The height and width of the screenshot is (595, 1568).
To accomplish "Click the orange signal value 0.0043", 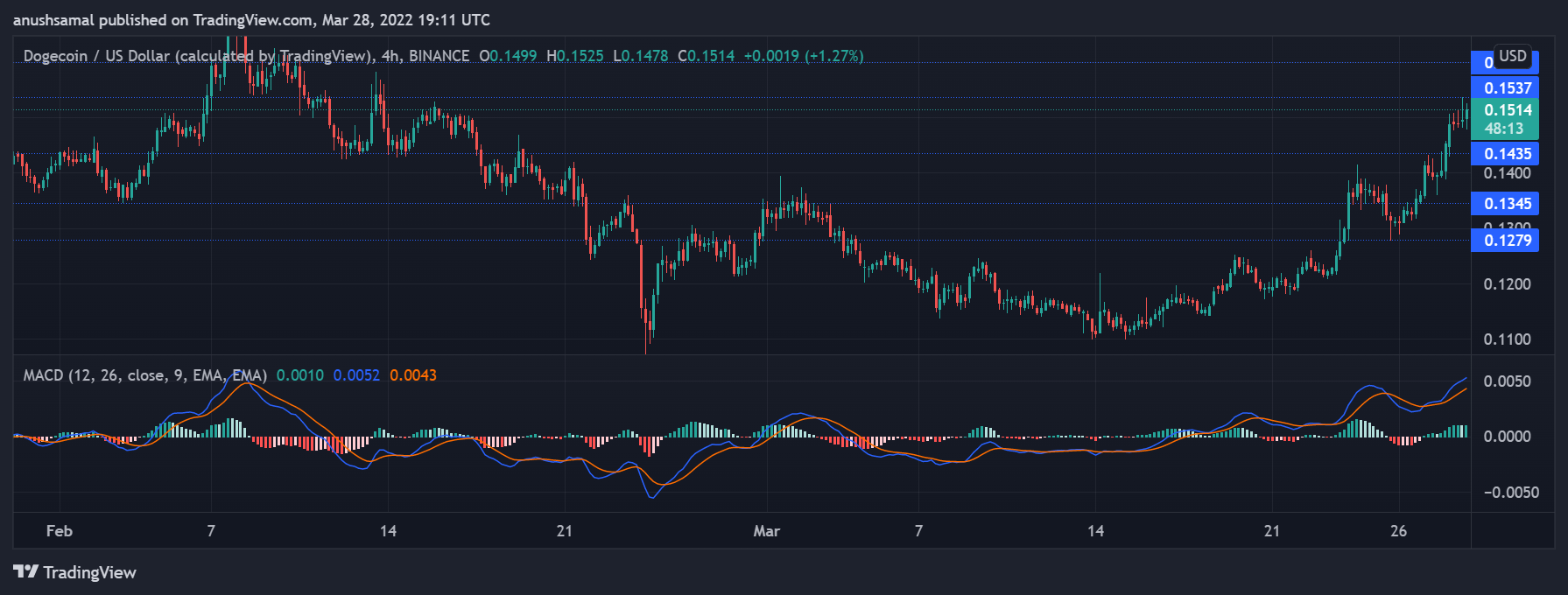I will pyautogui.click(x=413, y=375).
